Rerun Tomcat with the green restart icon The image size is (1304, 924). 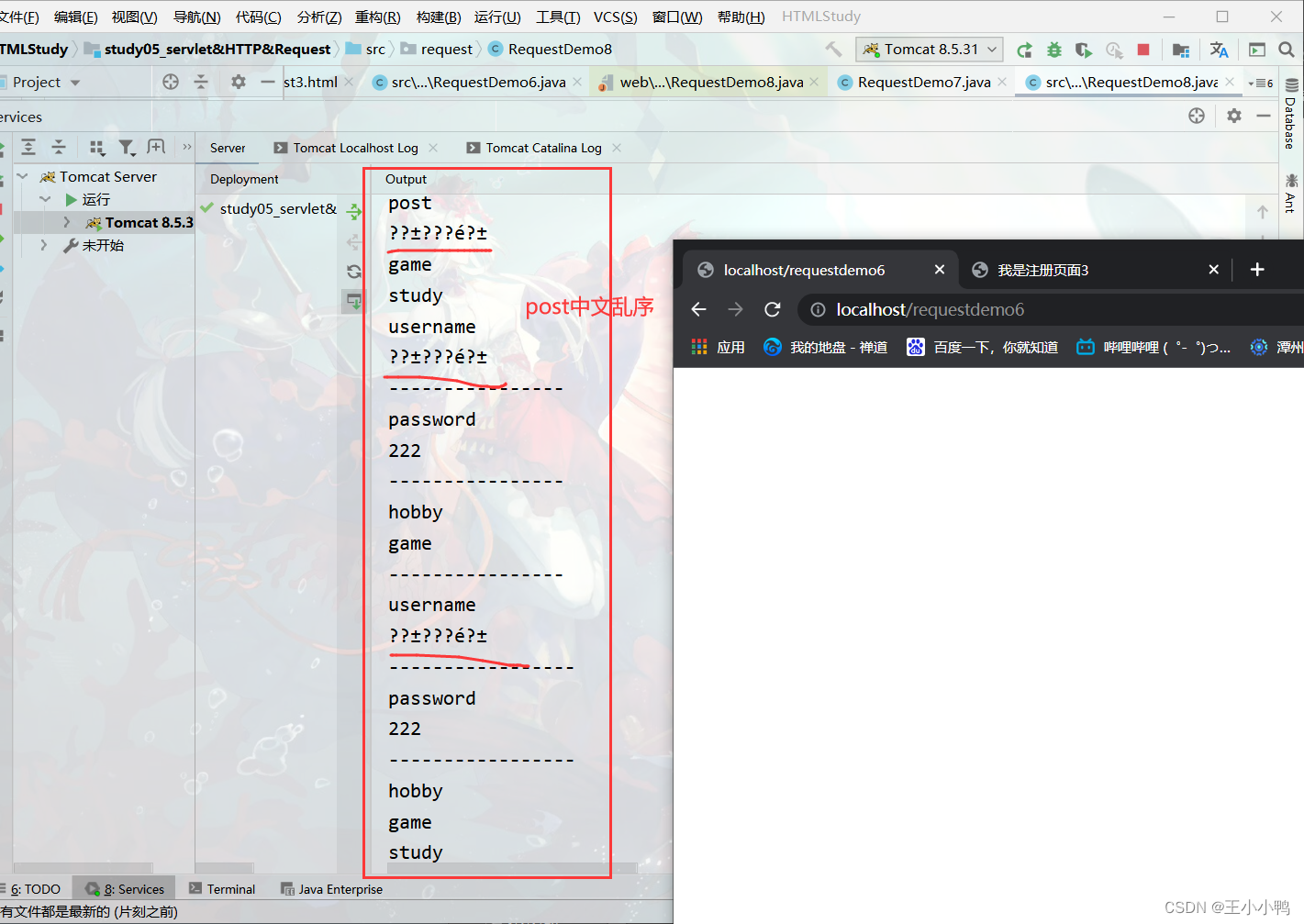(1025, 50)
